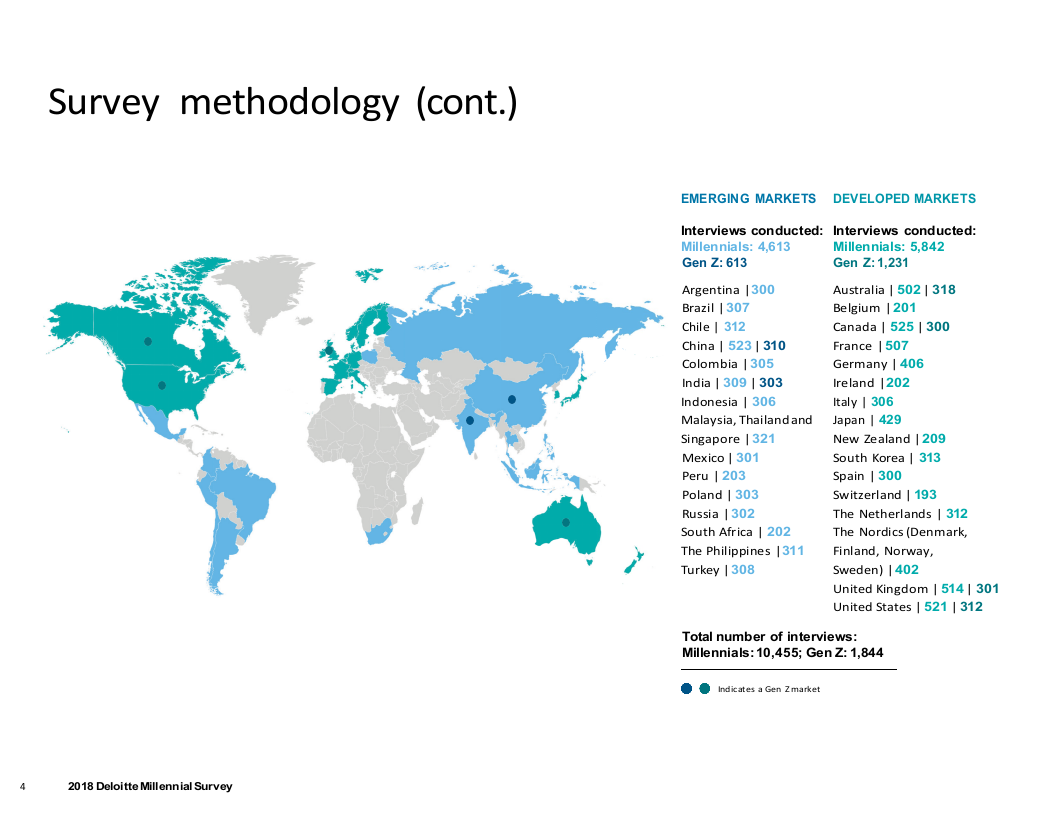Screen dimensions: 1056x816
Task: Click the Survey methodology (cont.) title
Action: point(283,103)
